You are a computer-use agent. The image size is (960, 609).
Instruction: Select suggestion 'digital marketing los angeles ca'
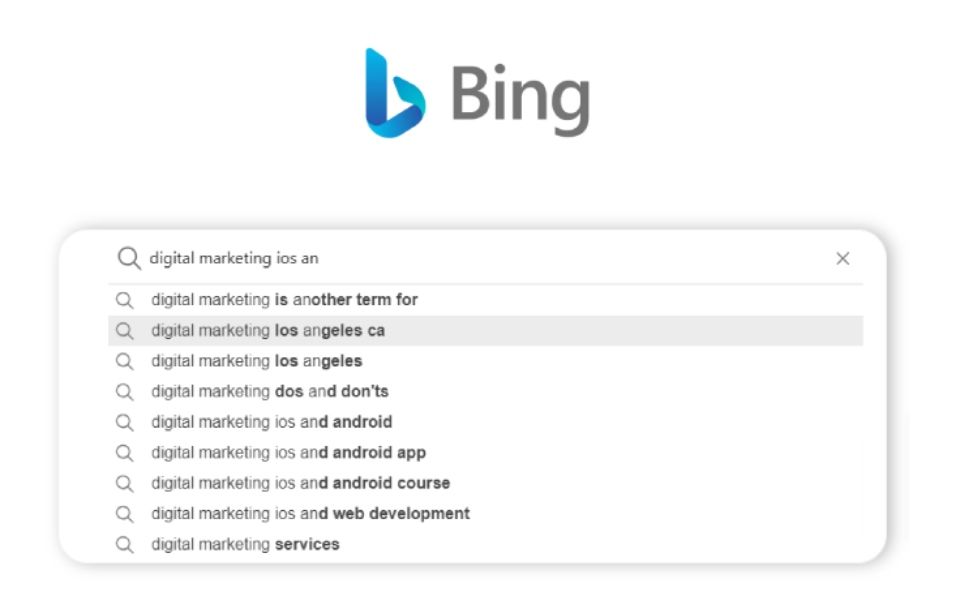click(268, 331)
